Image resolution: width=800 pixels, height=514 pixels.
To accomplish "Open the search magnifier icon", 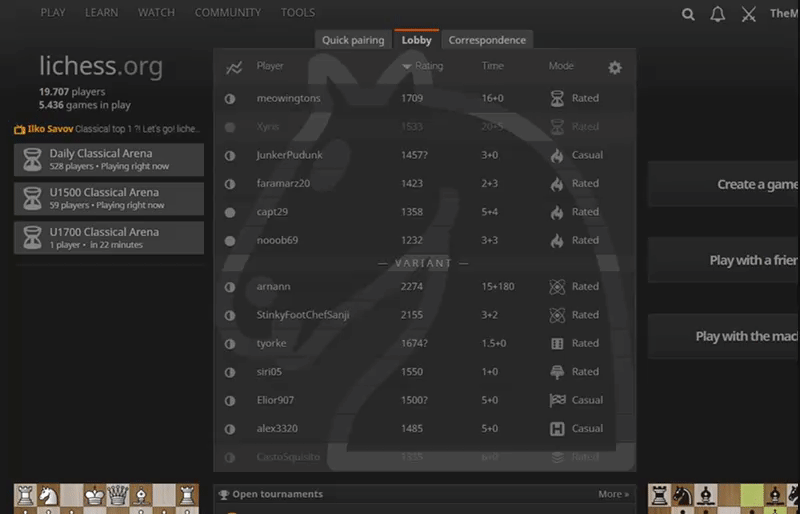I will 688,14.
